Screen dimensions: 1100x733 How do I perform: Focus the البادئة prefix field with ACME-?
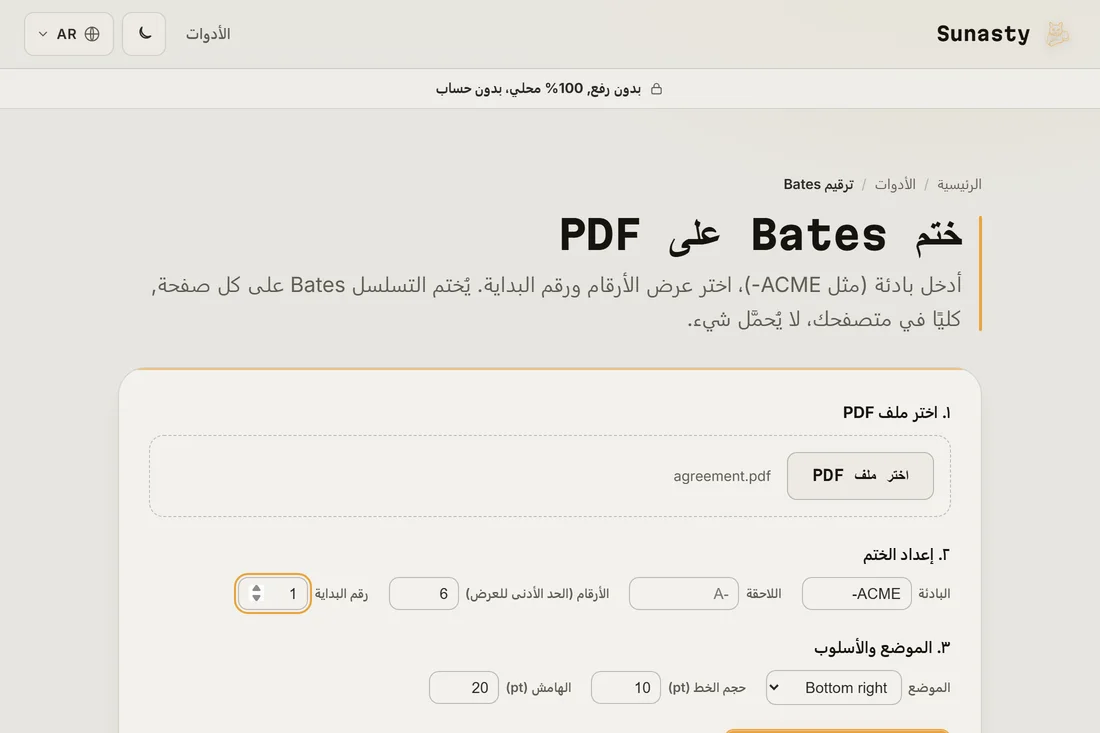[857, 593]
